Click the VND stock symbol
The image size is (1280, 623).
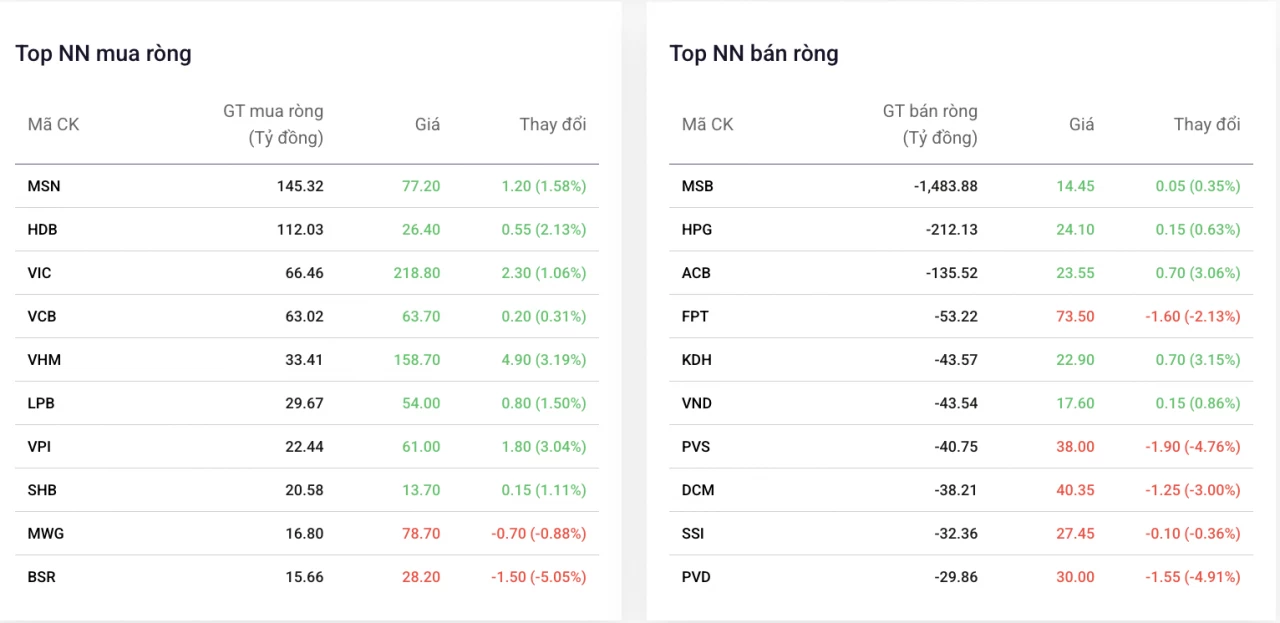[697, 404]
